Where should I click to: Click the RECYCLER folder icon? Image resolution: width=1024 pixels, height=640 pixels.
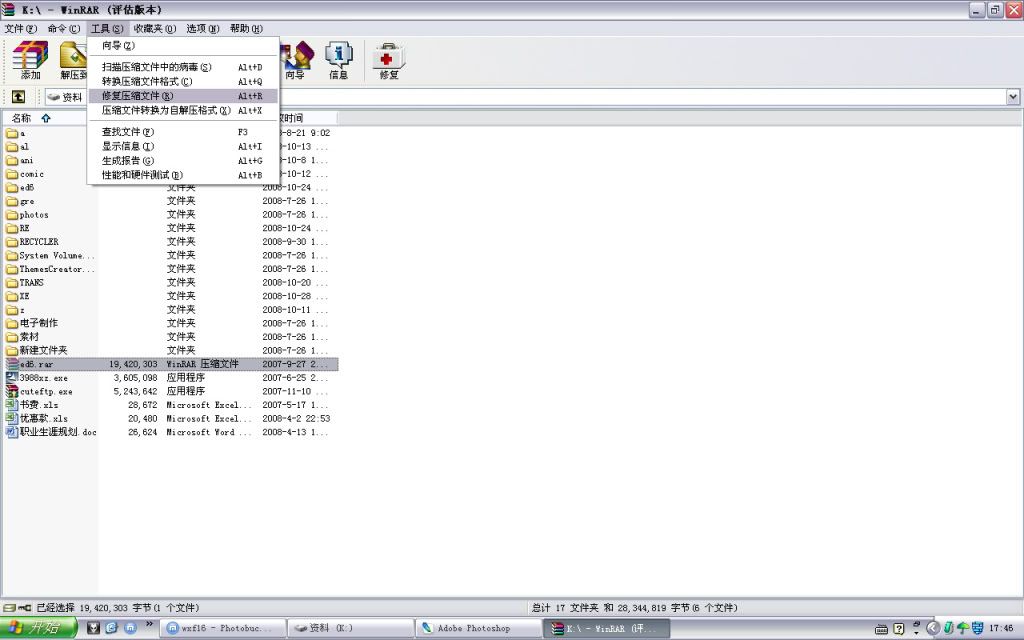(12, 242)
